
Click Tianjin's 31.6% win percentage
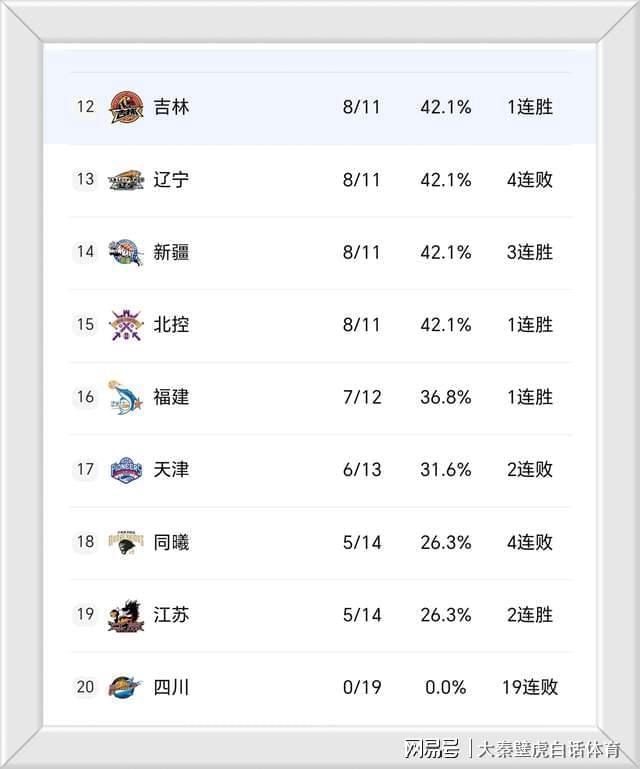[445, 470]
